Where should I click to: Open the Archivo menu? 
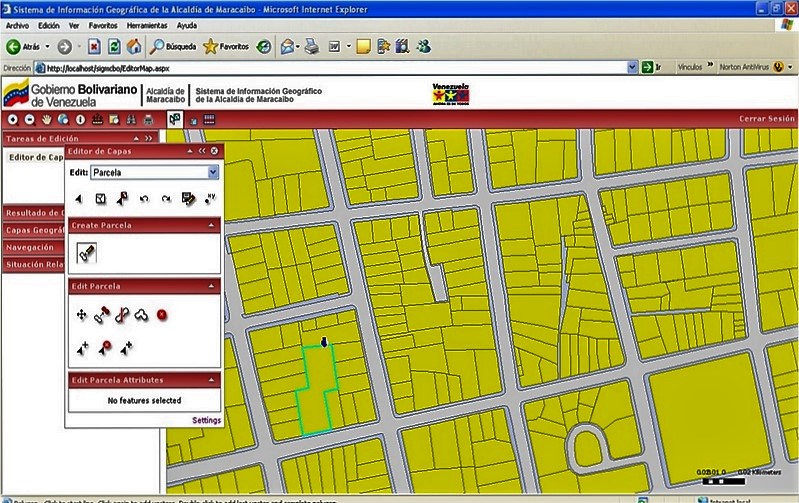(x=18, y=24)
